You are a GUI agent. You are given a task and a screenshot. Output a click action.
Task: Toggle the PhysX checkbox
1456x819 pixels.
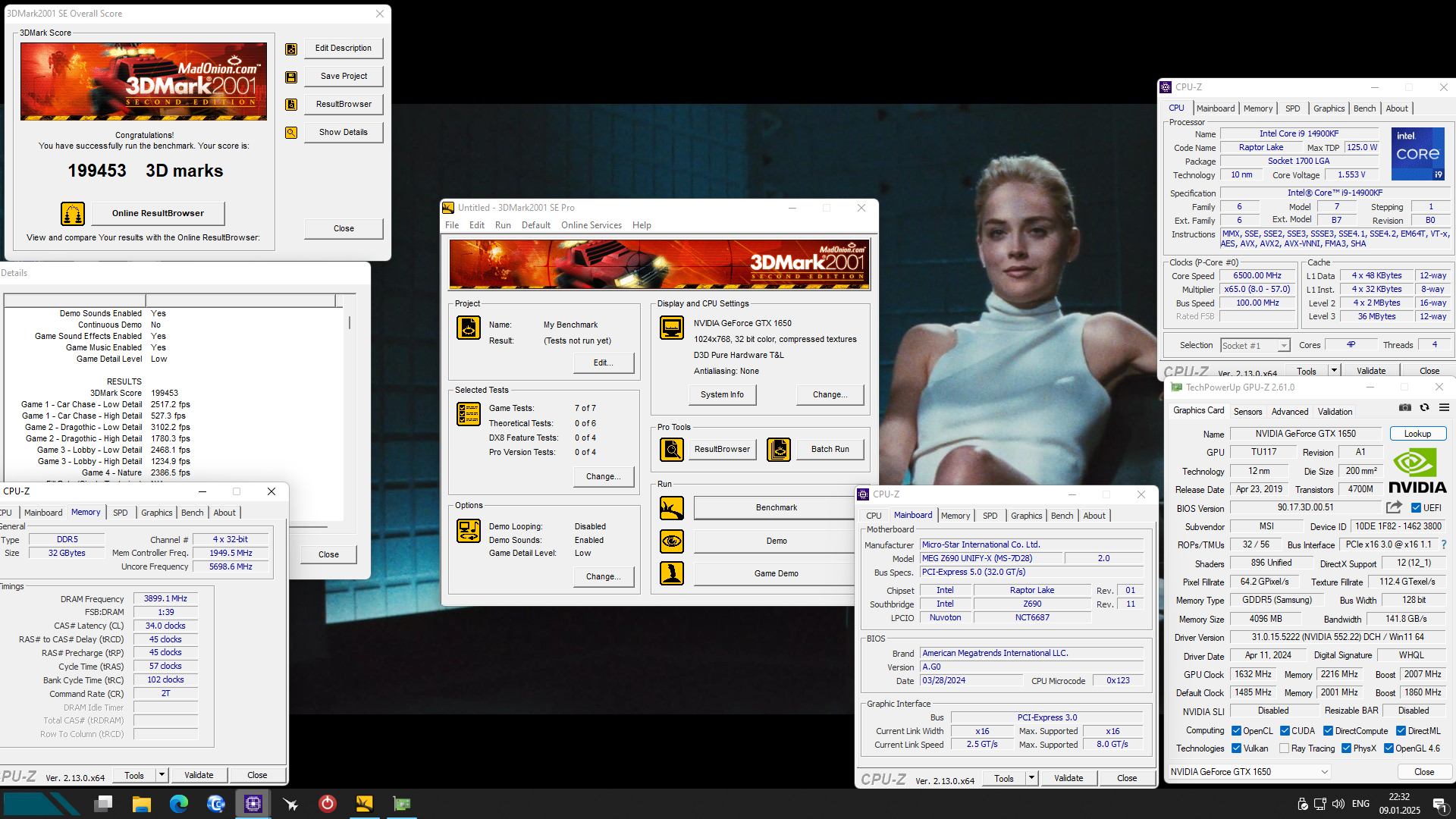pyautogui.click(x=1346, y=748)
